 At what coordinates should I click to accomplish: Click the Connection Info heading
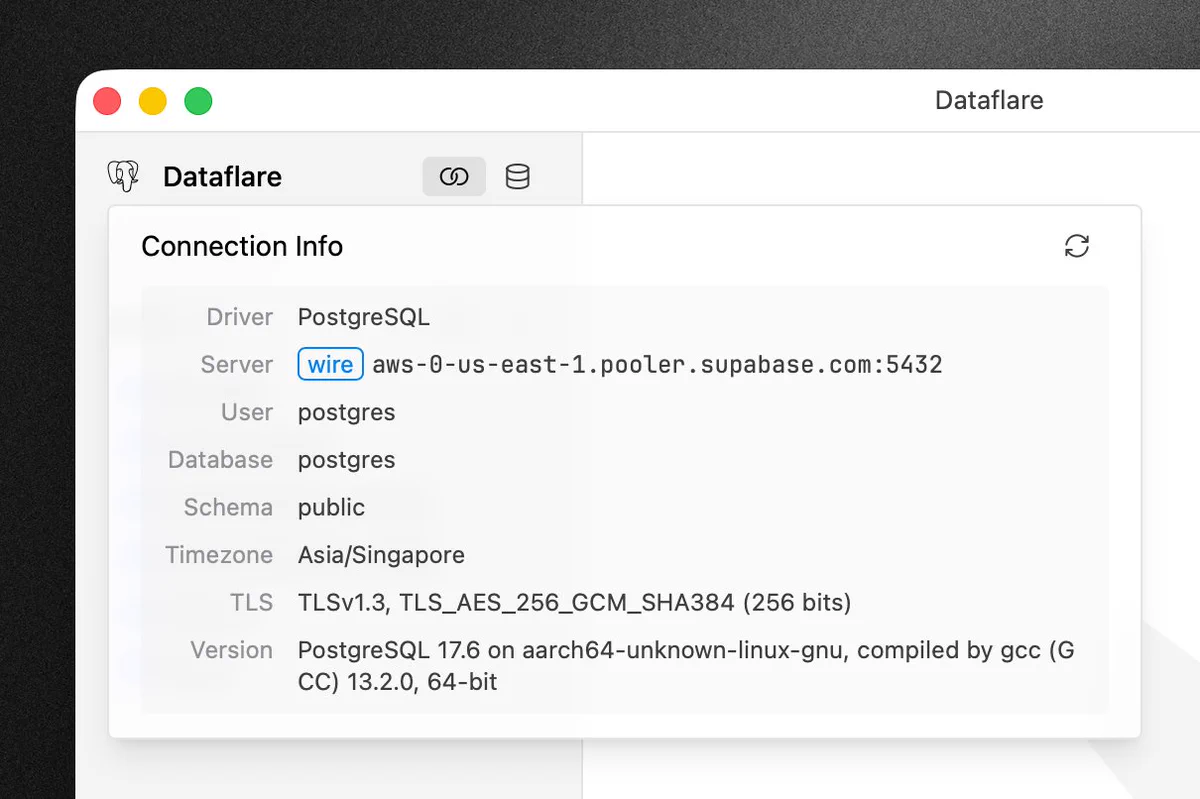coord(242,246)
